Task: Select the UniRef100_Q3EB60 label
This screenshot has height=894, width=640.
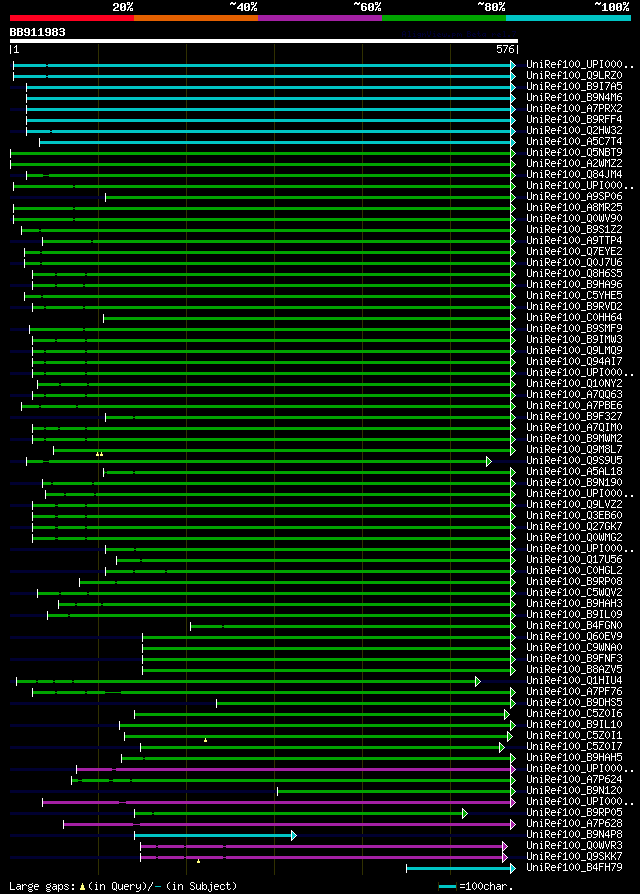Action: (x=574, y=515)
